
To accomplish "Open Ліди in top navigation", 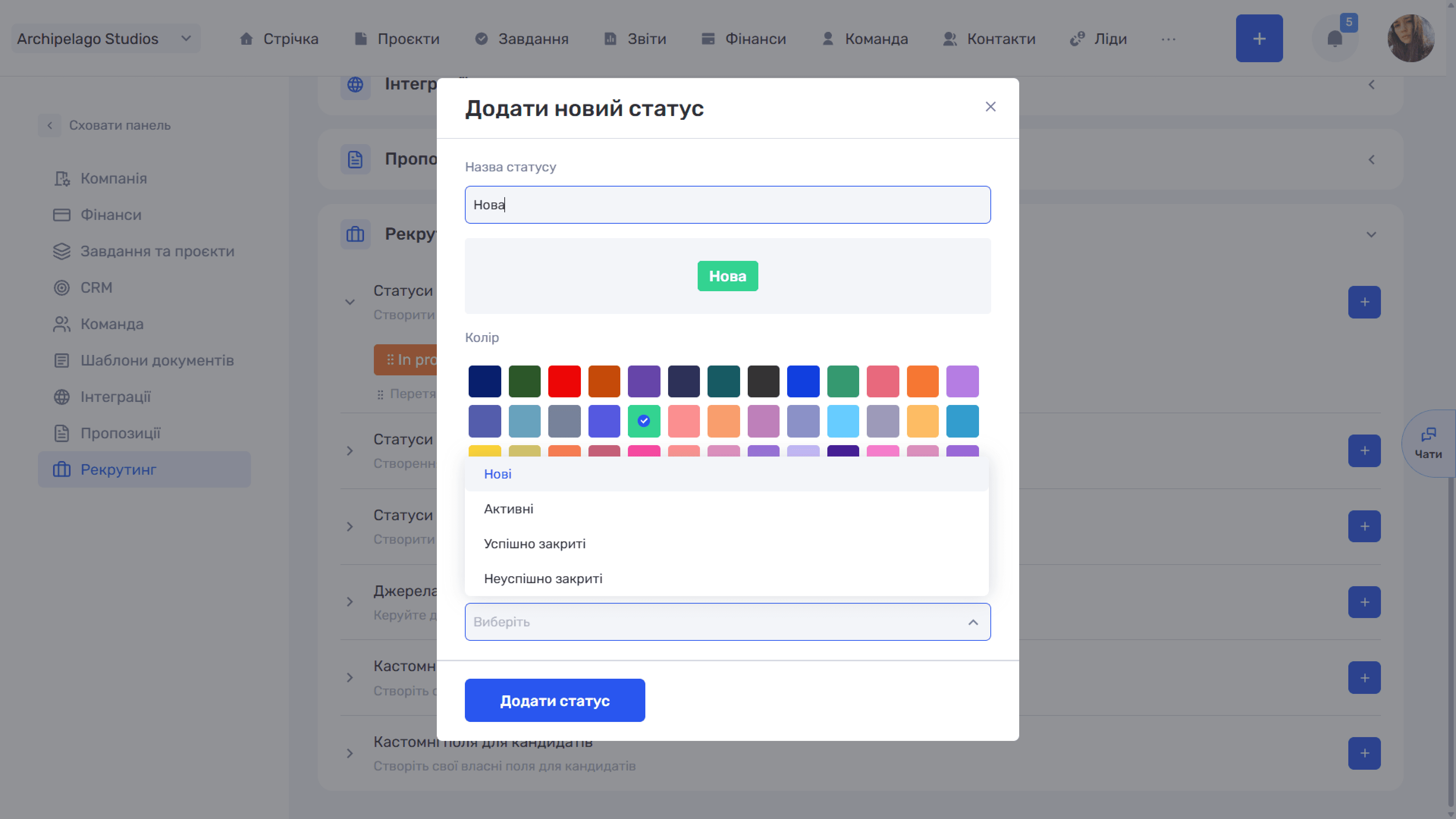I will coord(1098,39).
